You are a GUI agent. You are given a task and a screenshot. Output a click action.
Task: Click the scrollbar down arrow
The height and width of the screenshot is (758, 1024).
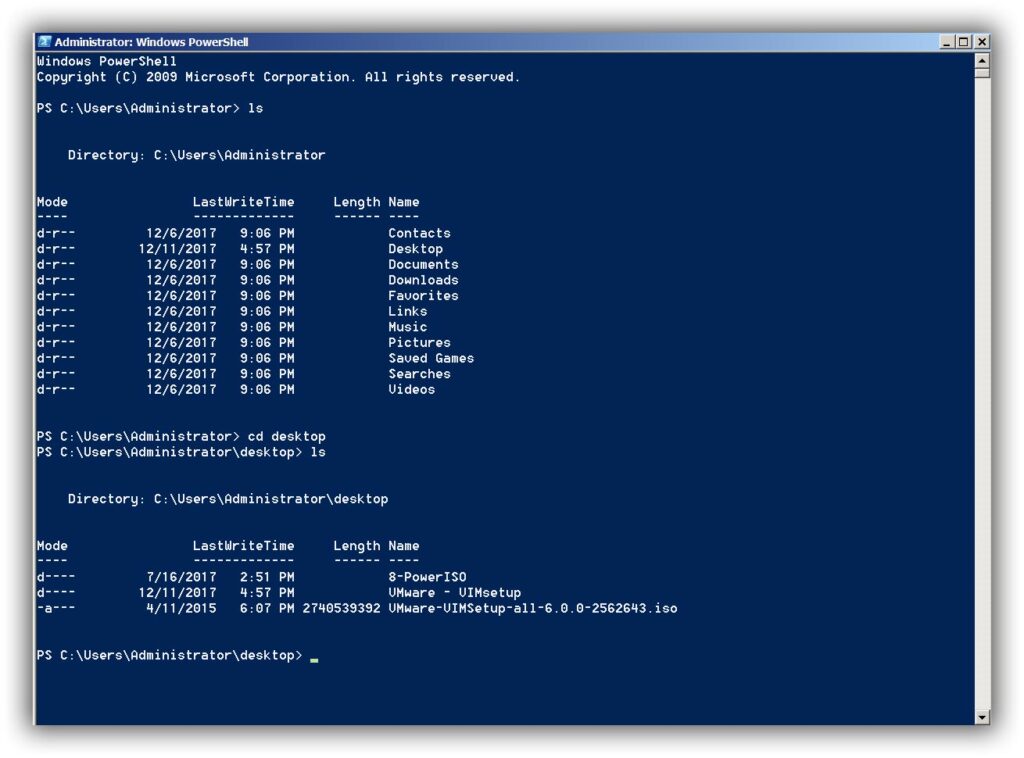click(x=982, y=717)
